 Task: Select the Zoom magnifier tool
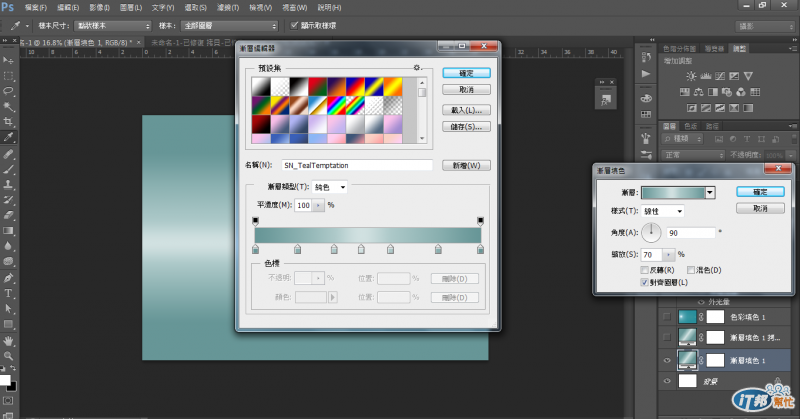(x=8, y=356)
